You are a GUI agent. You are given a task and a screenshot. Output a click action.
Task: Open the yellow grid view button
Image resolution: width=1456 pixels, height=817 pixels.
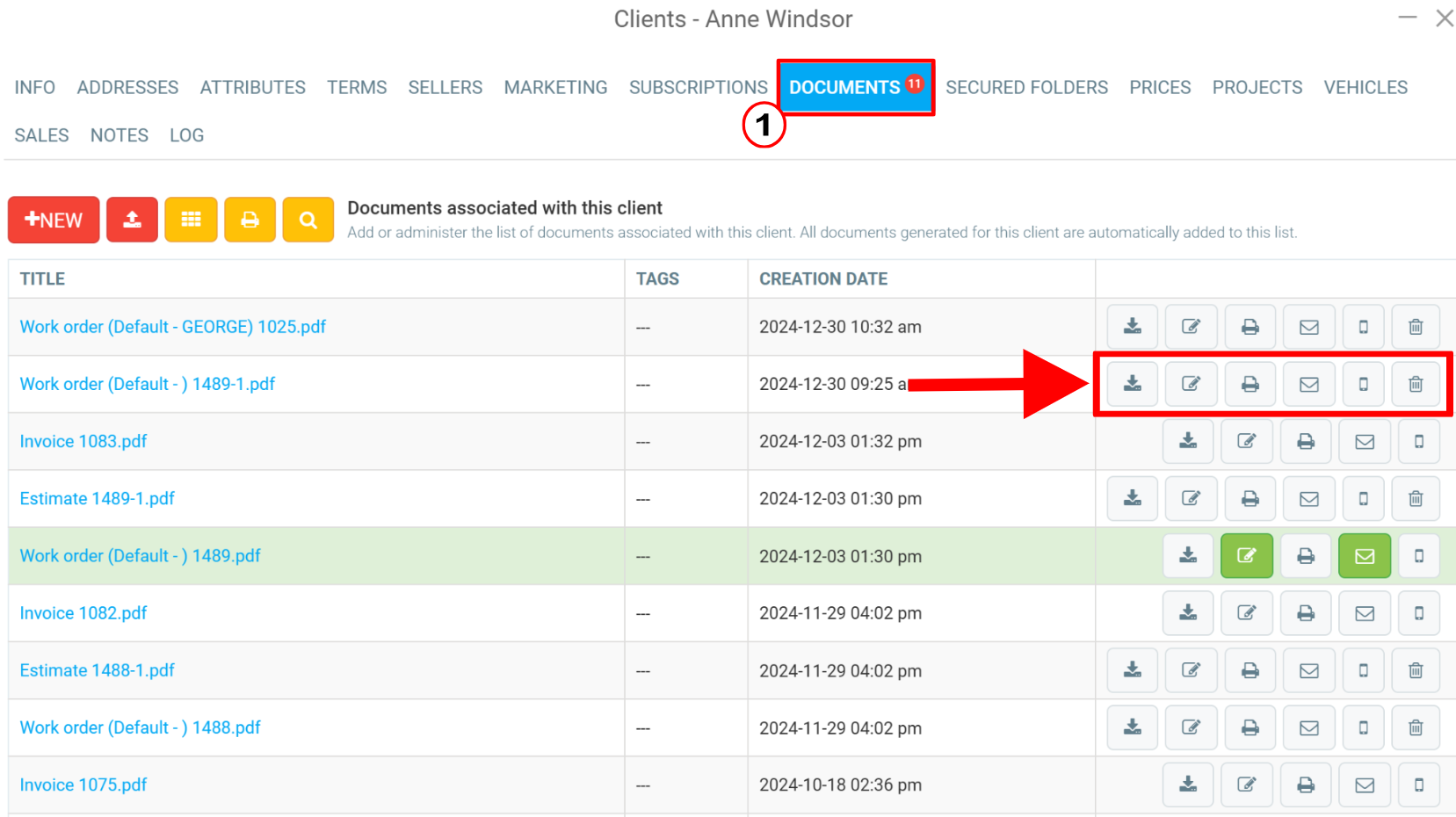pyautogui.click(x=191, y=220)
